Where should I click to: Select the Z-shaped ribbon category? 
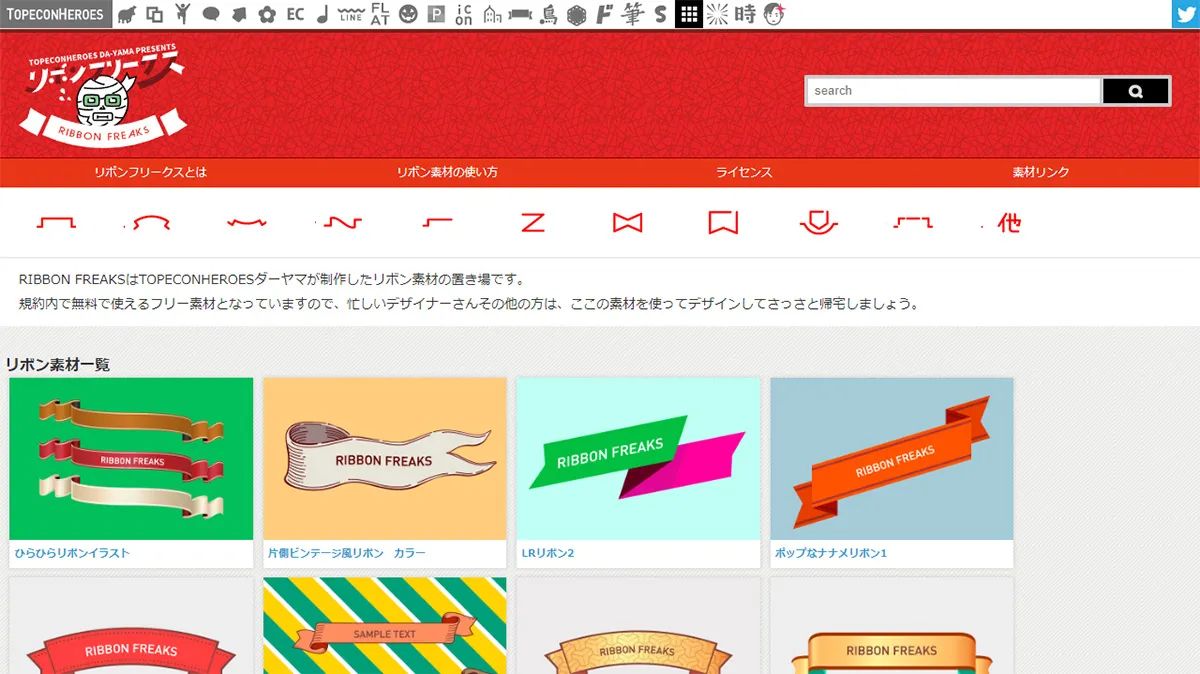click(533, 222)
